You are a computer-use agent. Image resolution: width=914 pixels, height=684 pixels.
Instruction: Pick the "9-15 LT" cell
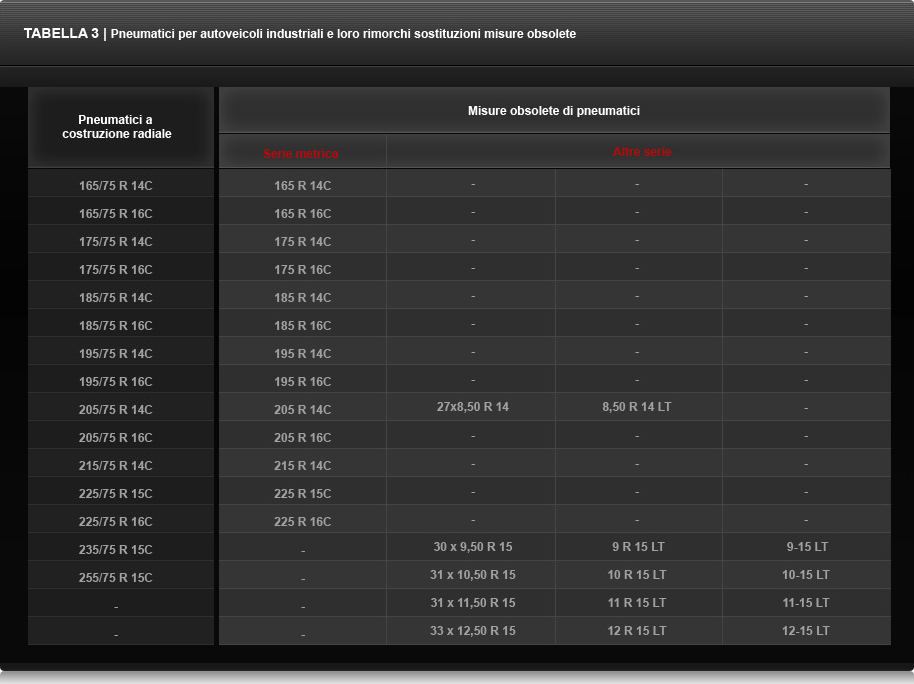pyautogui.click(x=807, y=546)
